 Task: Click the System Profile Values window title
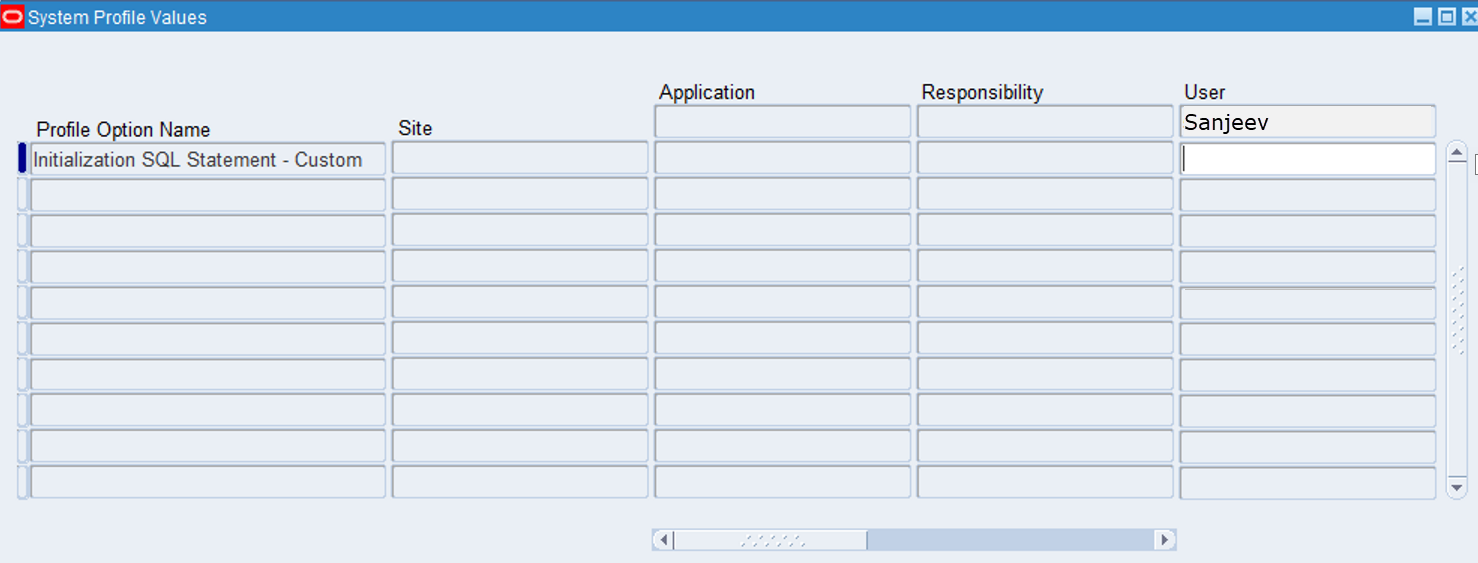pyautogui.click(x=117, y=17)
